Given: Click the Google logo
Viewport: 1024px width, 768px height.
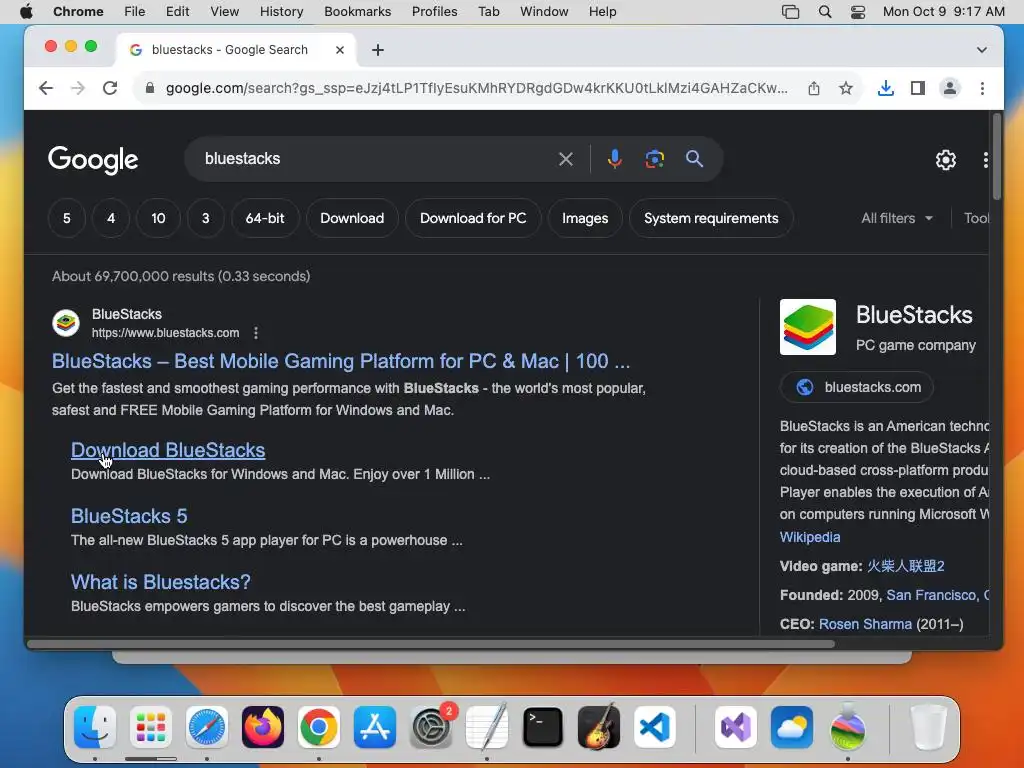Looking at the screenshot, I should pyautogui.click(x=93, y=160).
